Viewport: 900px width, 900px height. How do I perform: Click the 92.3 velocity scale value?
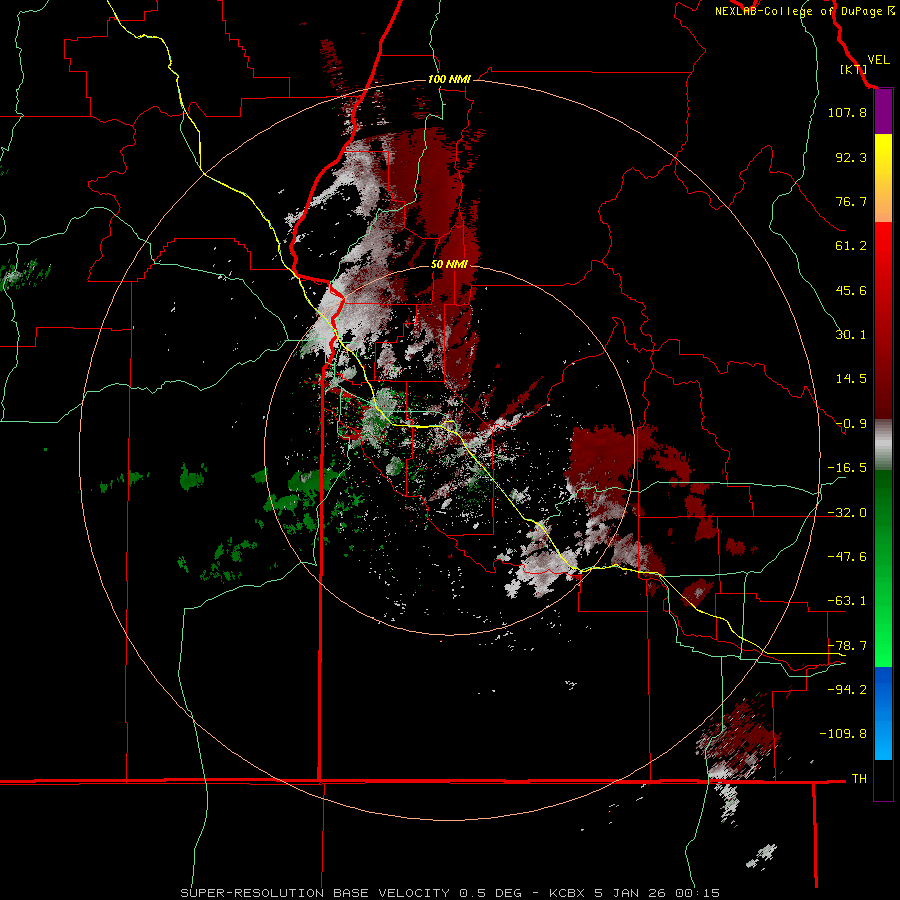click(851, 157)
